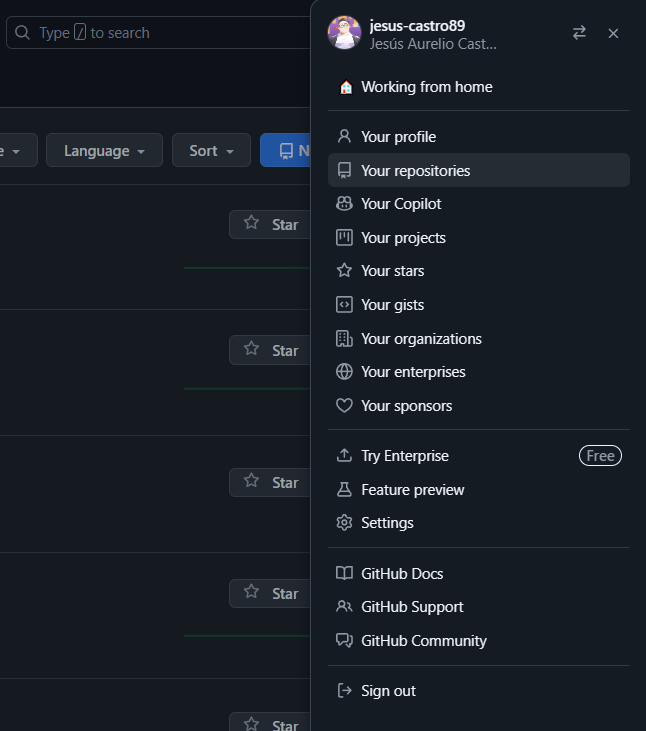
Task: Star the fourth repository in list
Action: [270, 593]
